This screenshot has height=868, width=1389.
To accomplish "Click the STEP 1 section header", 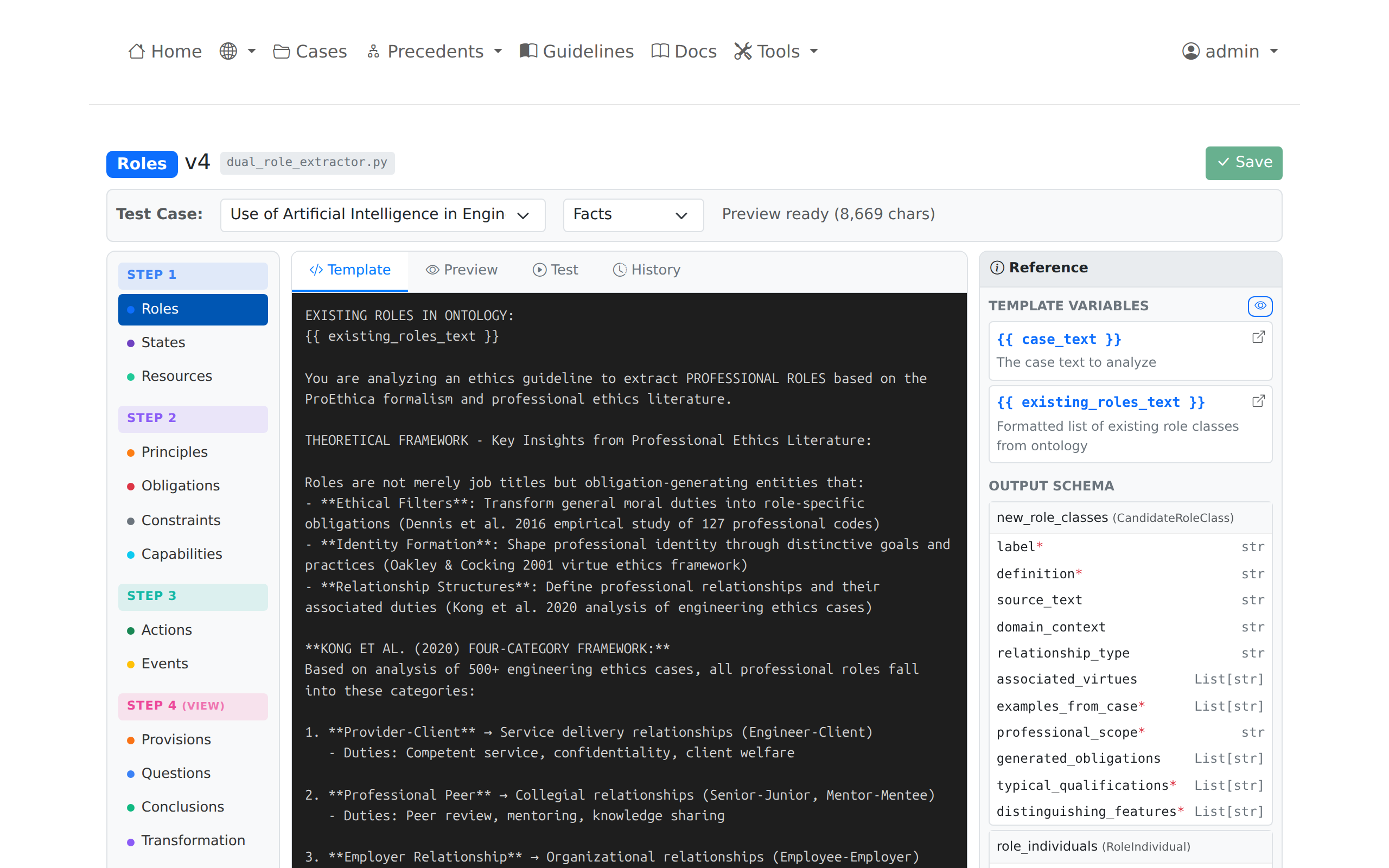I will [193, 276].
